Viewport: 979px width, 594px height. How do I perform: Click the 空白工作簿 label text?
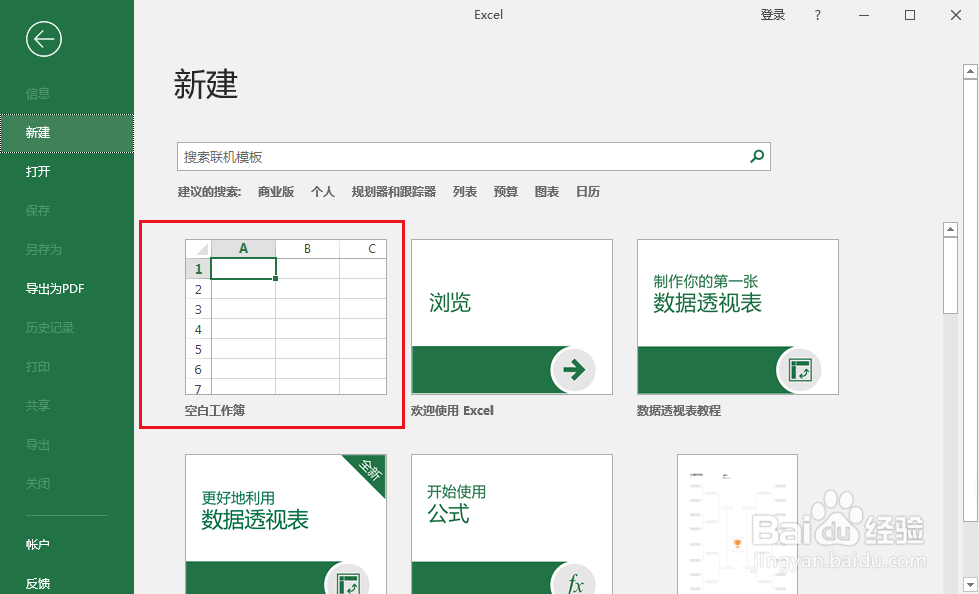(215, 410)
